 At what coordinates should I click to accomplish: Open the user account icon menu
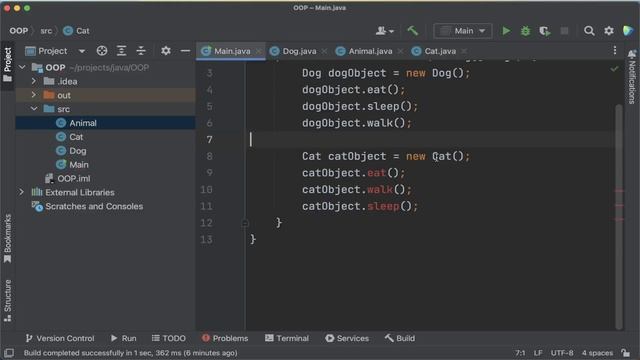click(384, 31)
